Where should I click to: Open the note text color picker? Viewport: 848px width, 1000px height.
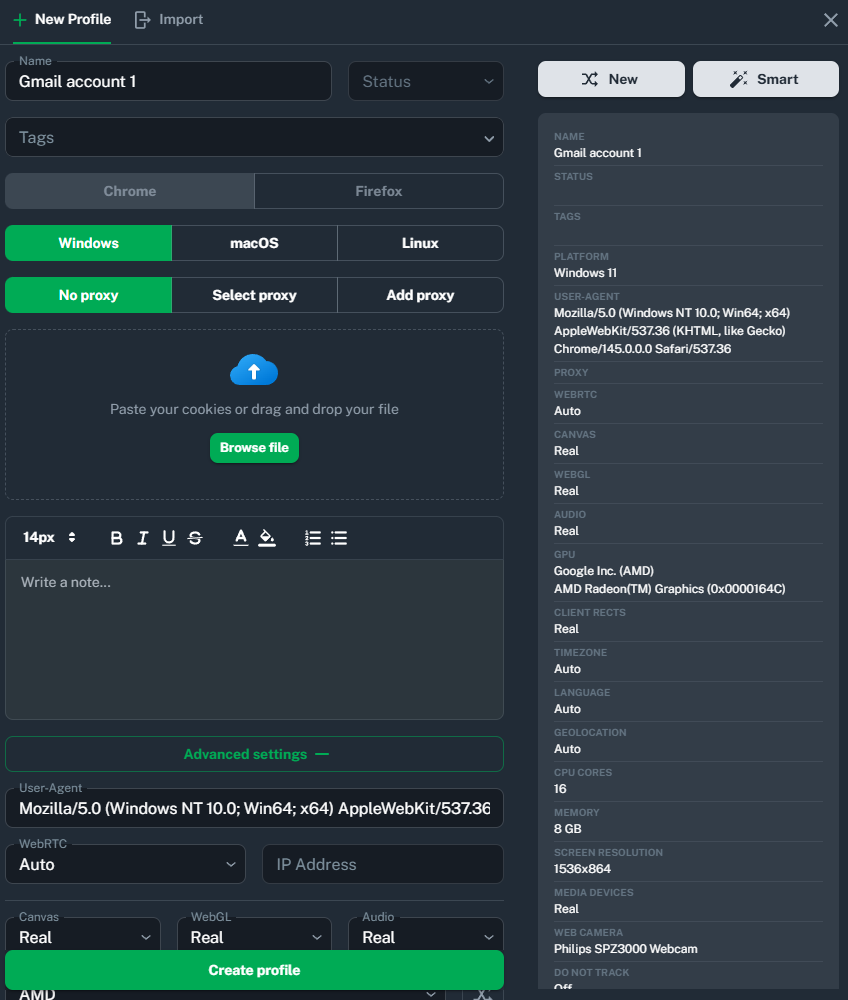pos(241,538)
